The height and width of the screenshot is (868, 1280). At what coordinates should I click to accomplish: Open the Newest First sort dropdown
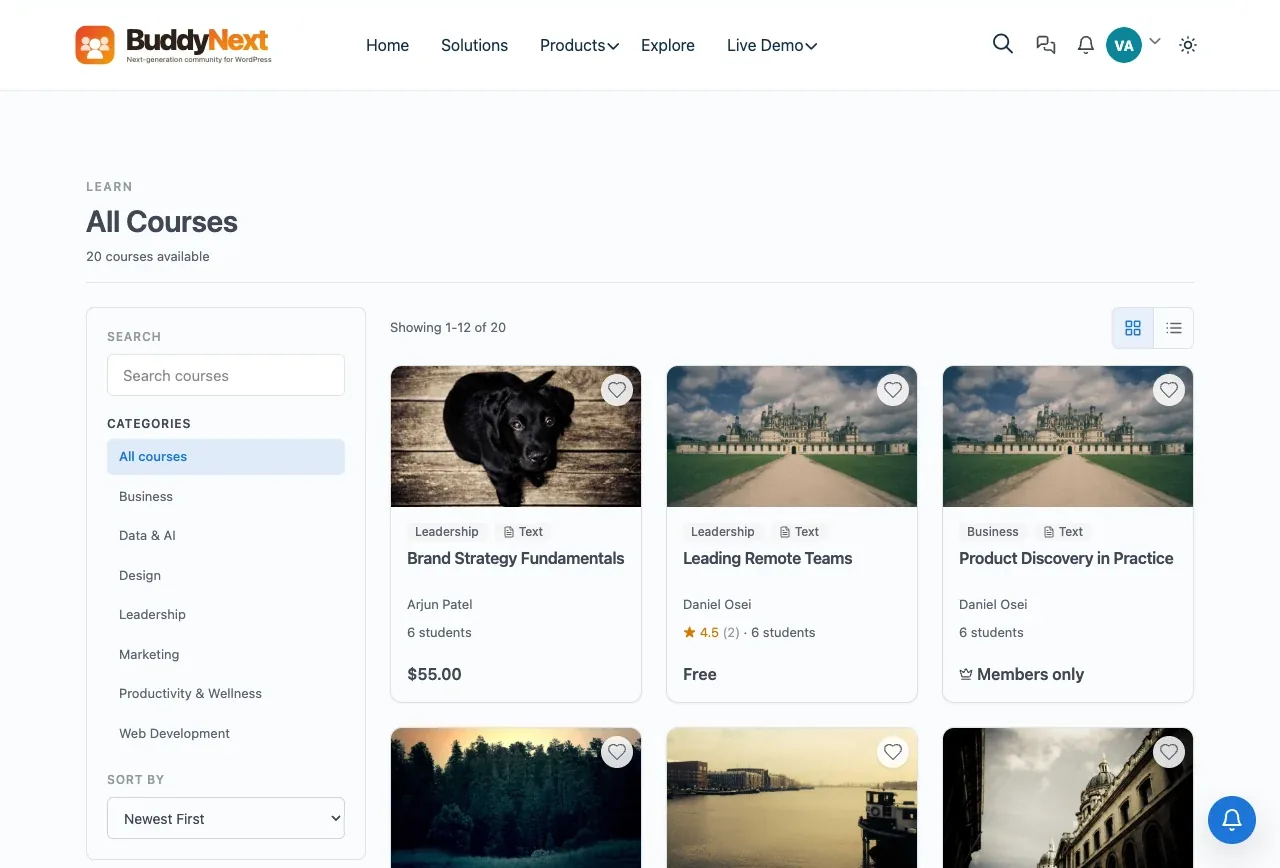[x=226, y=818]
